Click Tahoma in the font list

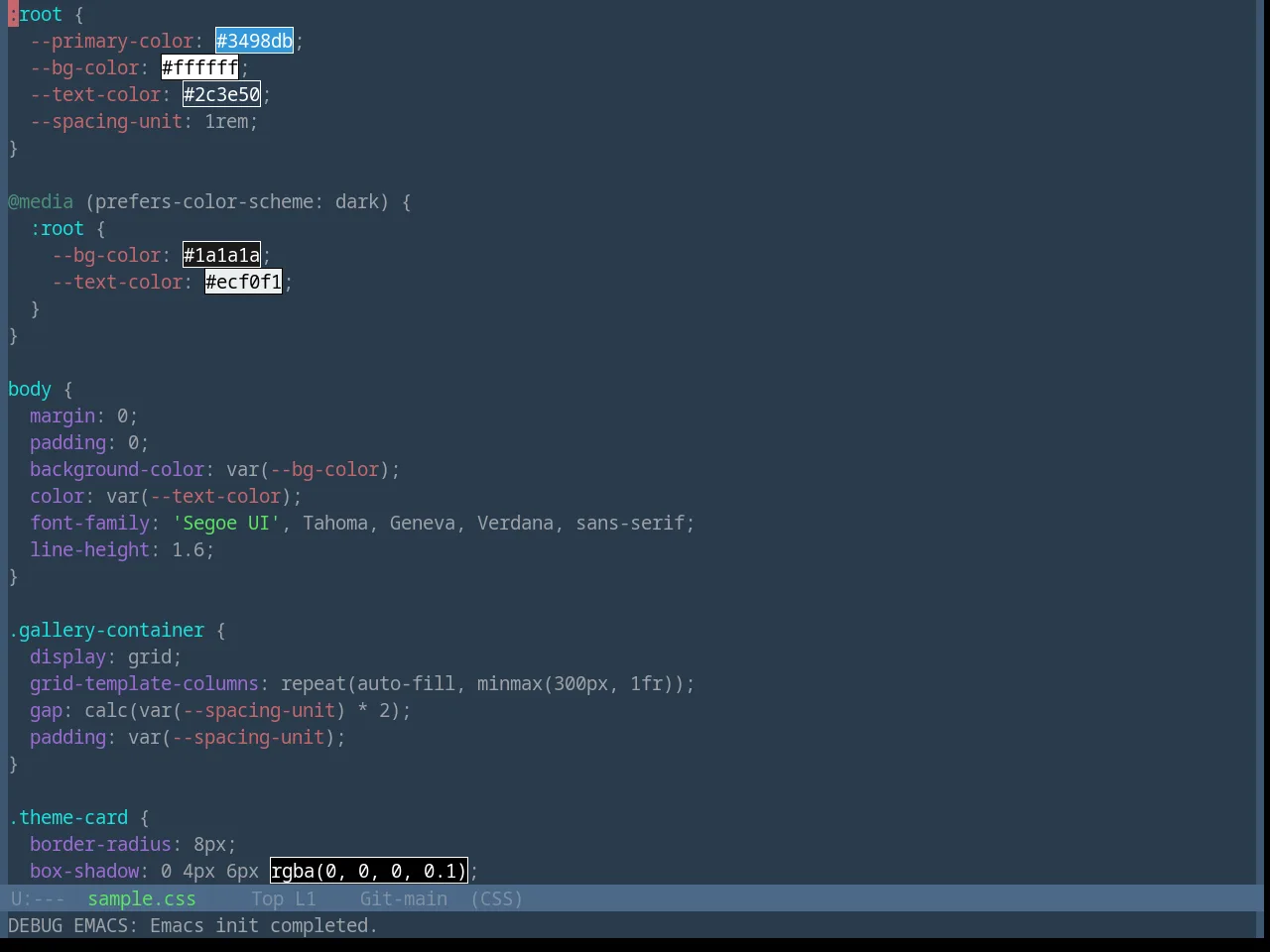pos(335,523)
